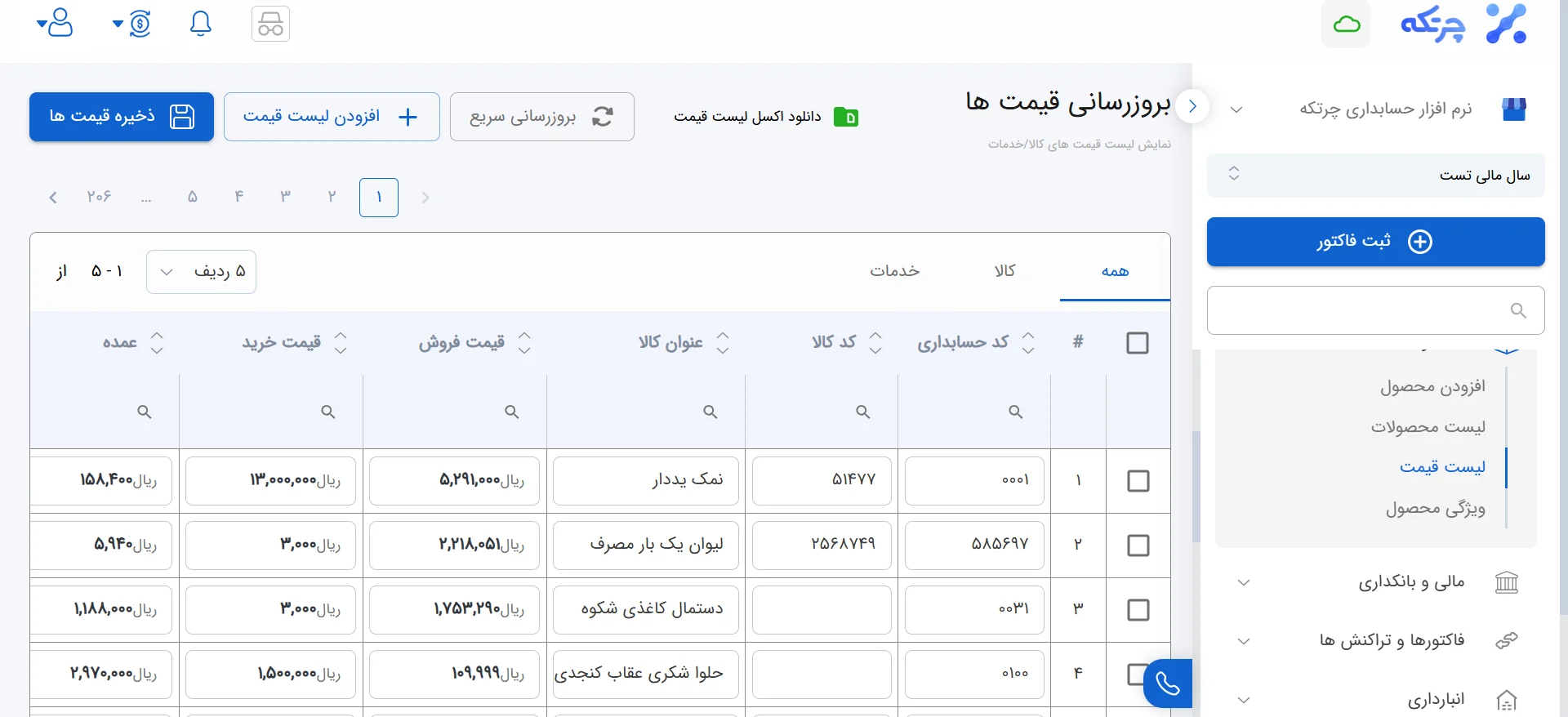Click افزودن لیست قیمت button
Image resolution: width=1568 pixels, height=717 pixels.
point(332,117)
